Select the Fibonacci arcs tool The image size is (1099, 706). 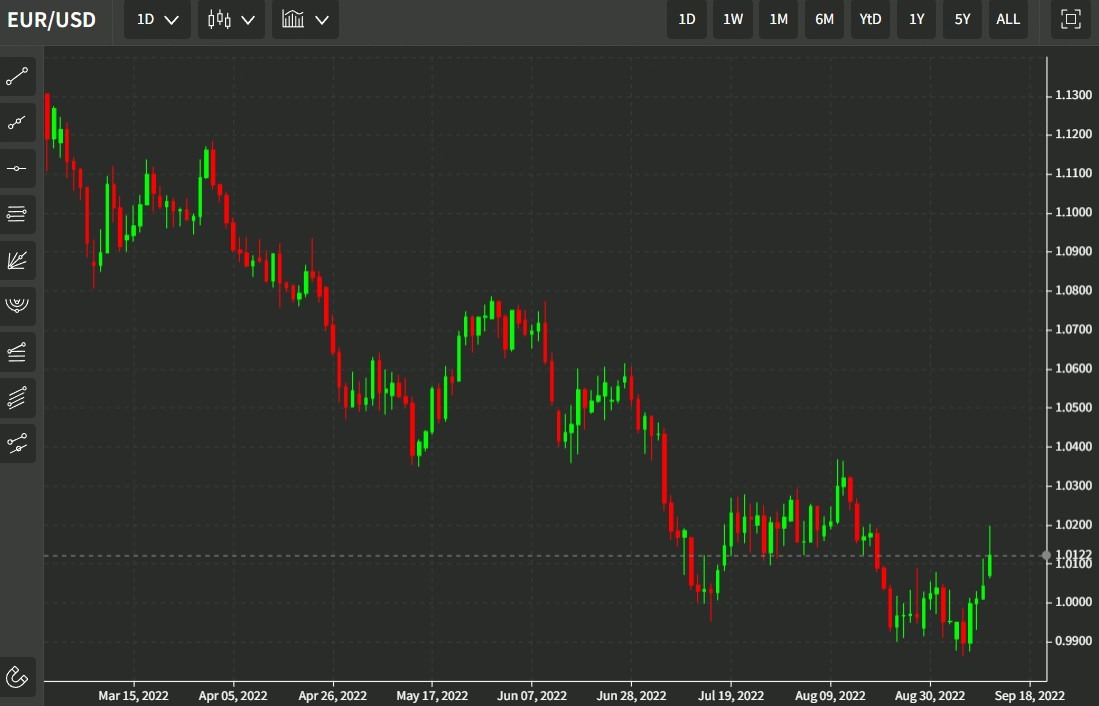click(17, 306)
